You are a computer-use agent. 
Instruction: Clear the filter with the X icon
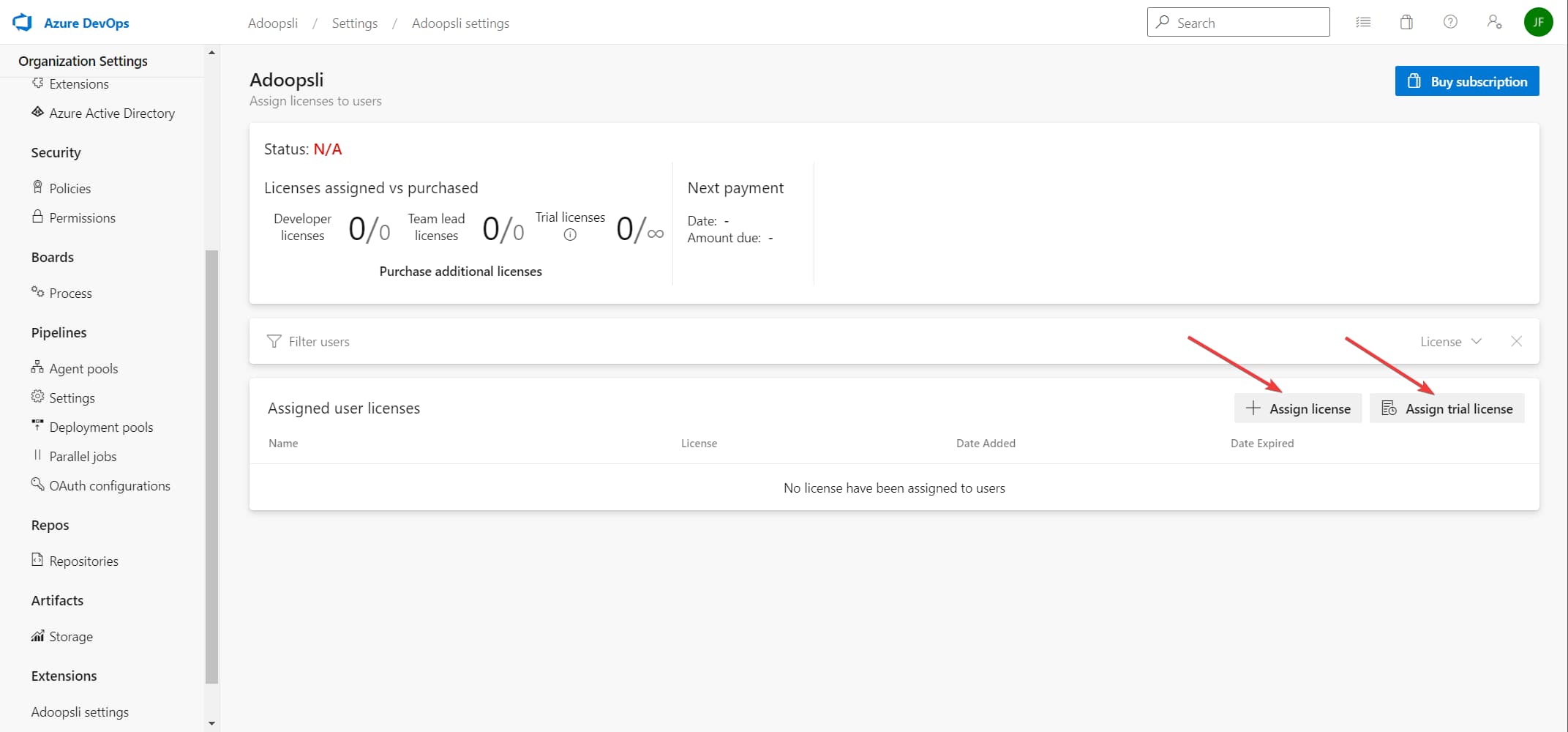coord(1516,341)
